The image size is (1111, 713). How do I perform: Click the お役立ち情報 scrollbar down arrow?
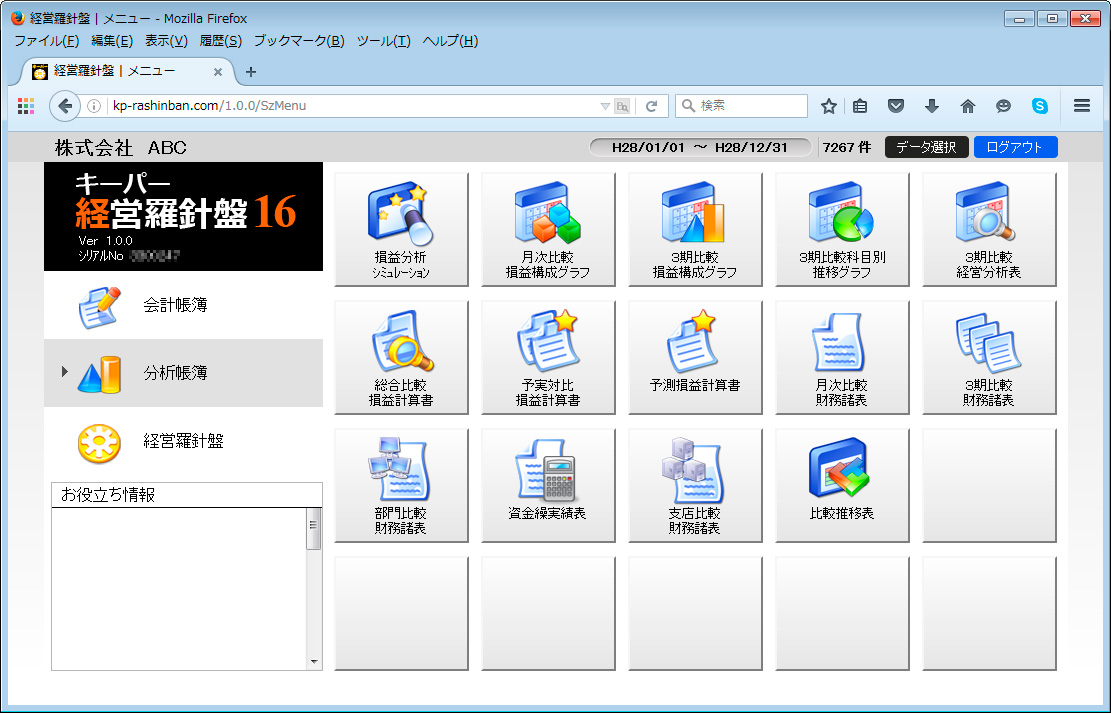coord(314,662)
